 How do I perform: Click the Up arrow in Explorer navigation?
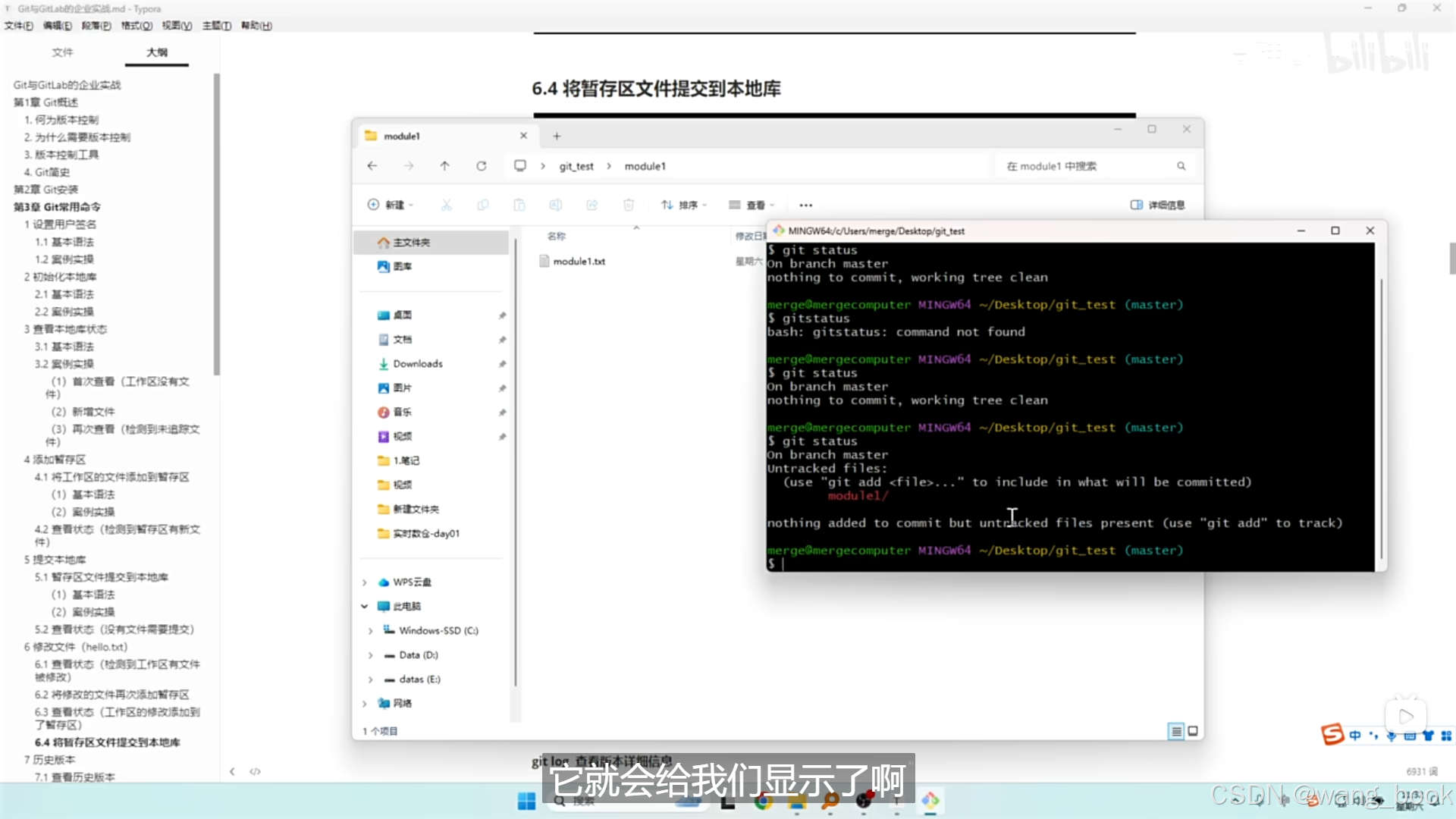(444, 166)
